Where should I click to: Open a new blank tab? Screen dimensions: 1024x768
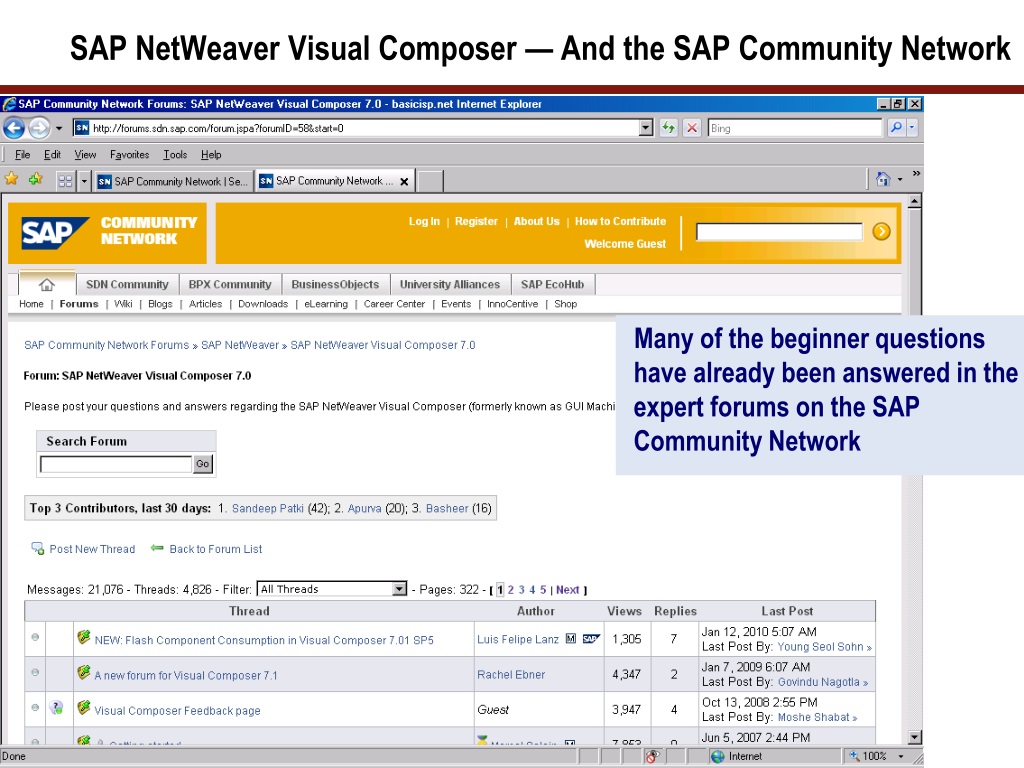point(430,181)
